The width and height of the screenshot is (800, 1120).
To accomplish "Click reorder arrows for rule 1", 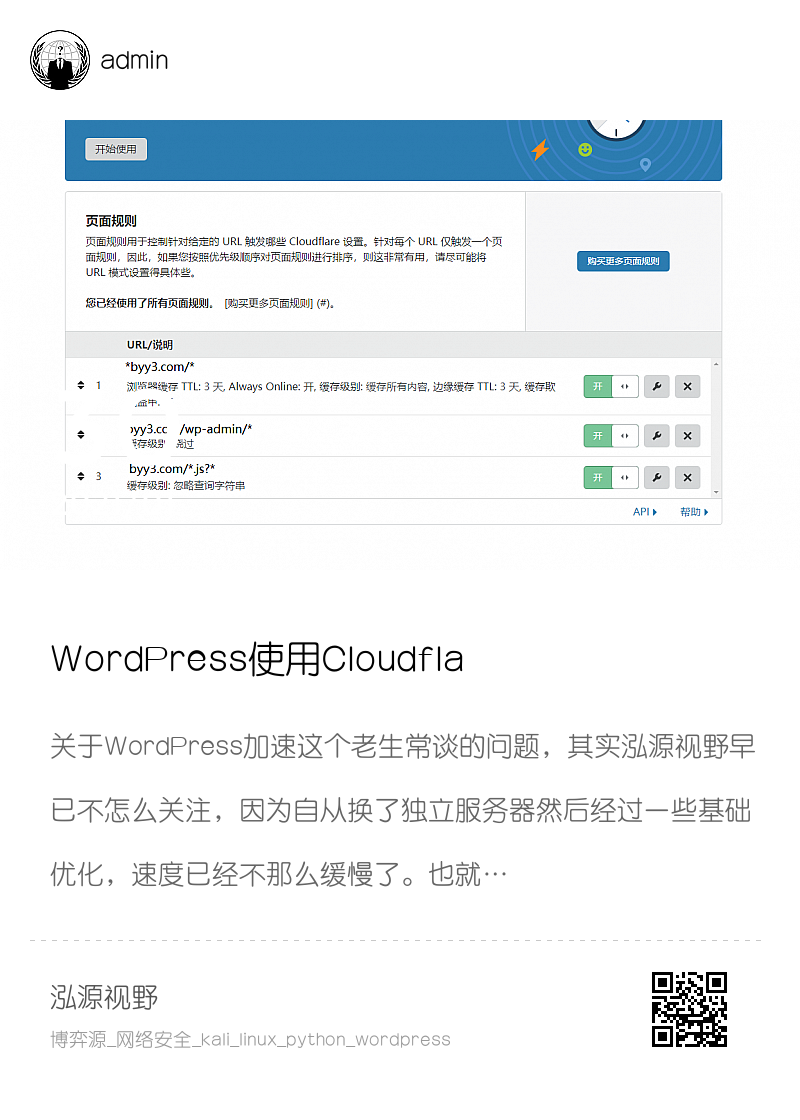I will 81,386.
